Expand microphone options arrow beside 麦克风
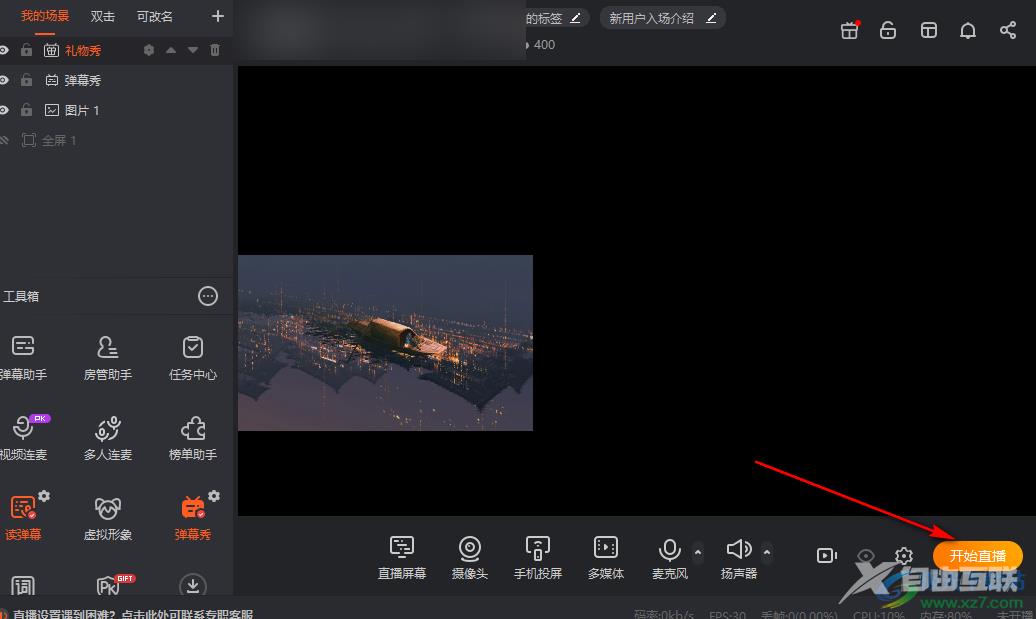The width and height of the screenshot is (1036, 619). (x=698, y=551)
